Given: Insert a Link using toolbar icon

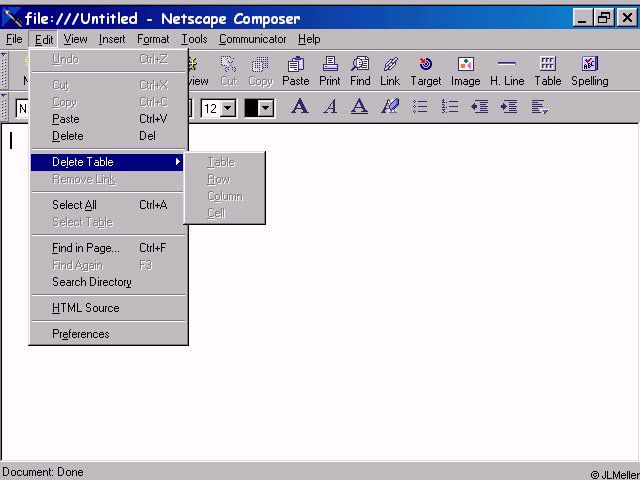Looking at the screenshot, I should click(x=390, y=71).
